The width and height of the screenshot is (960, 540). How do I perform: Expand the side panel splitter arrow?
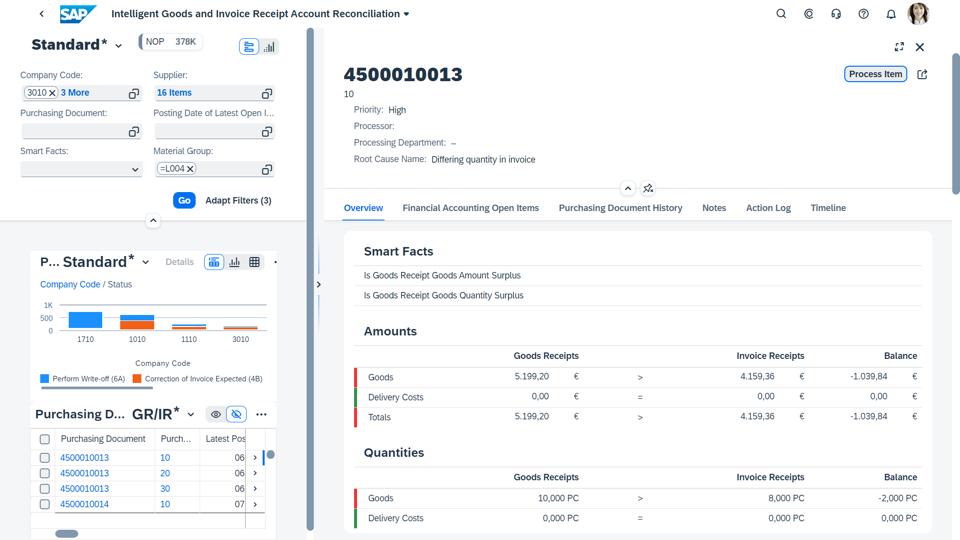pyautogui.click(x=318, y=284)
